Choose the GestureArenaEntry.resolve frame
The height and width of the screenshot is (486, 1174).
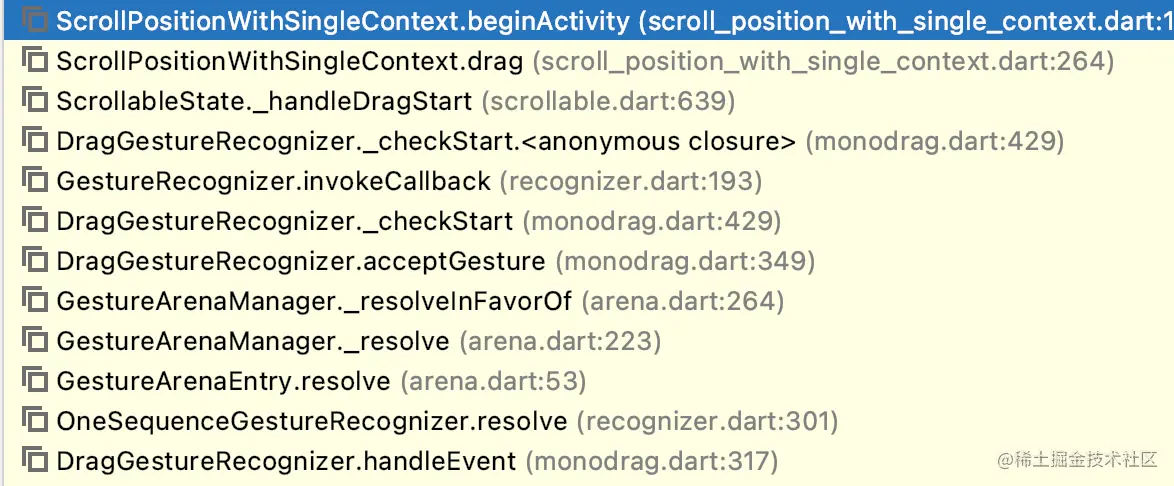click(223, 381)
